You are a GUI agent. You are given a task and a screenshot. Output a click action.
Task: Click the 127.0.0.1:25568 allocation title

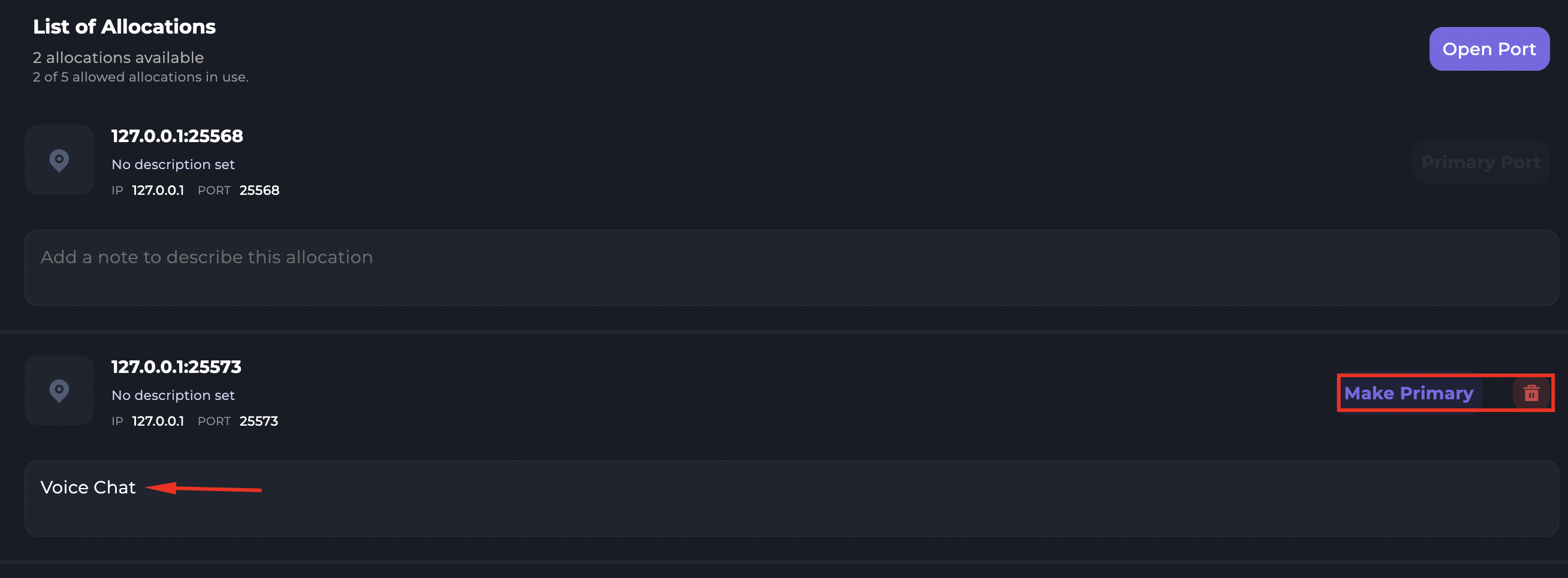tap(177, 136)
